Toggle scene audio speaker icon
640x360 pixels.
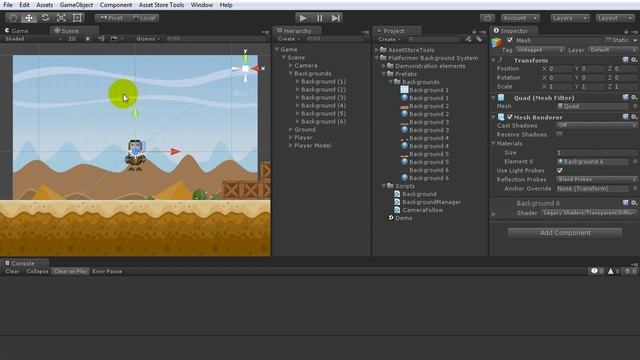tap(101, 39)
